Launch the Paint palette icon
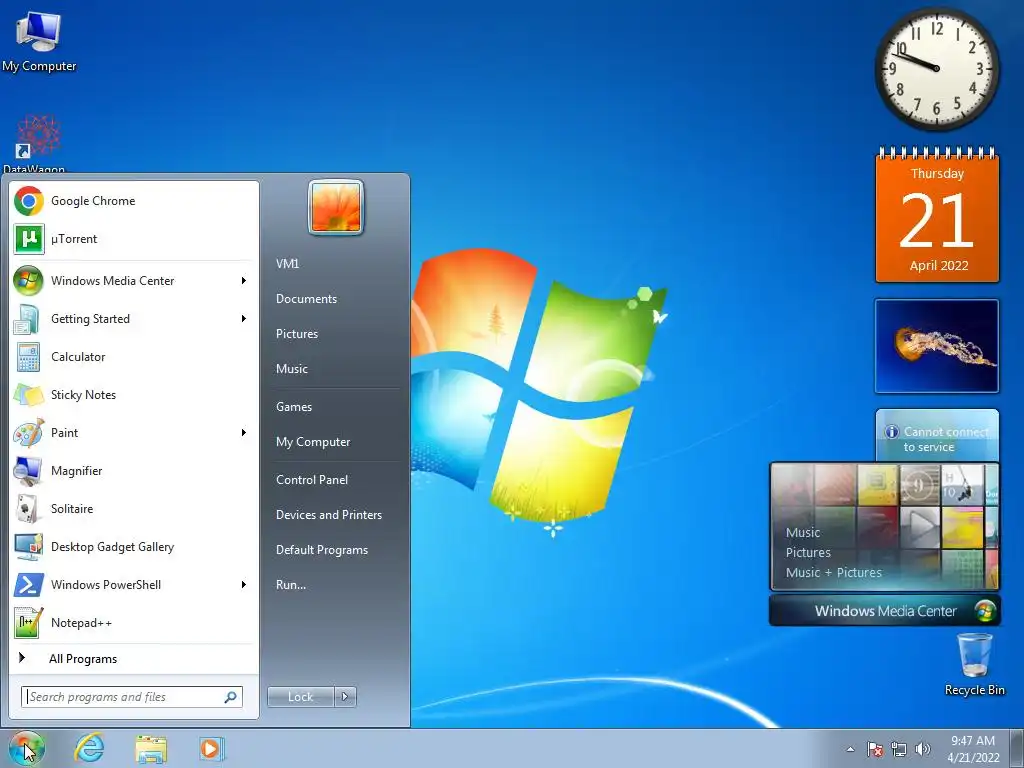This screenshot has height=768, width=1024. pyautogui.click(x=28, y=432)
